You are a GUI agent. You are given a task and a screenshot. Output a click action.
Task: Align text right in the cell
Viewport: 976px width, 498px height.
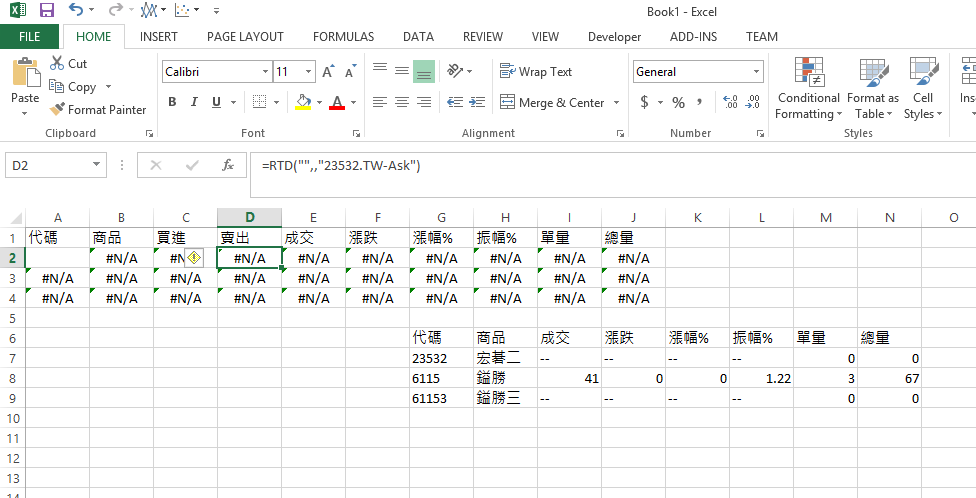pyautogui.click(x=424, y=102)
